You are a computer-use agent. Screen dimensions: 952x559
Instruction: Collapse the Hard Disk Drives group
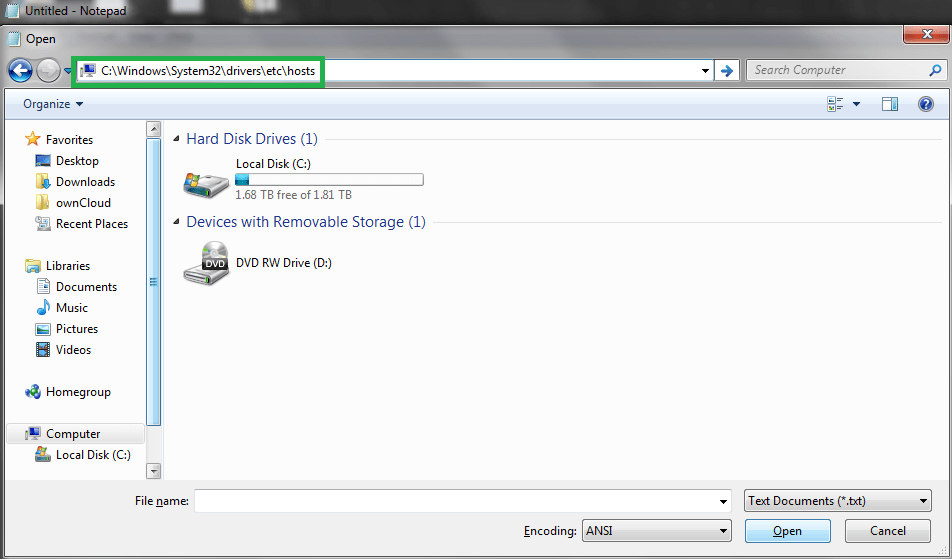point(176,139)
